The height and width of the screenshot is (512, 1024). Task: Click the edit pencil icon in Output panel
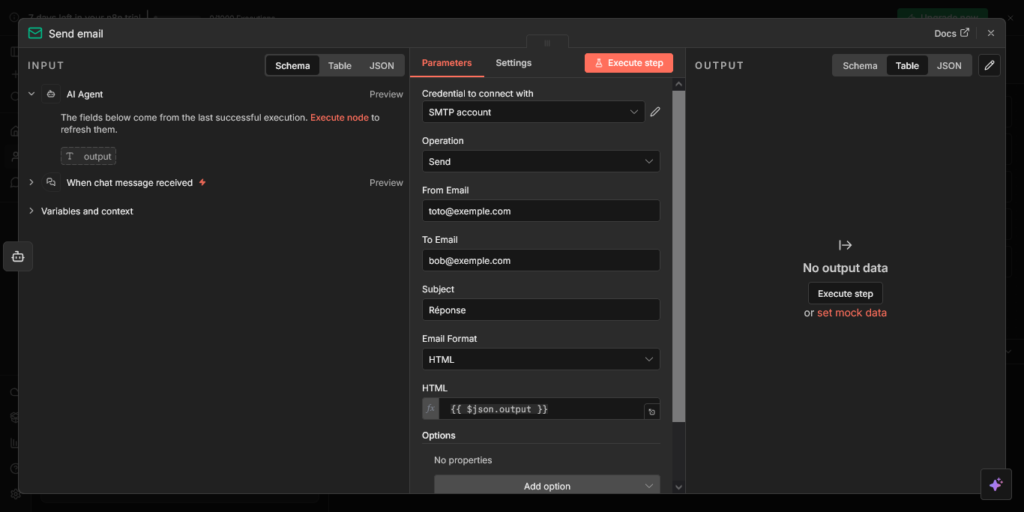(x=988, y=66)
